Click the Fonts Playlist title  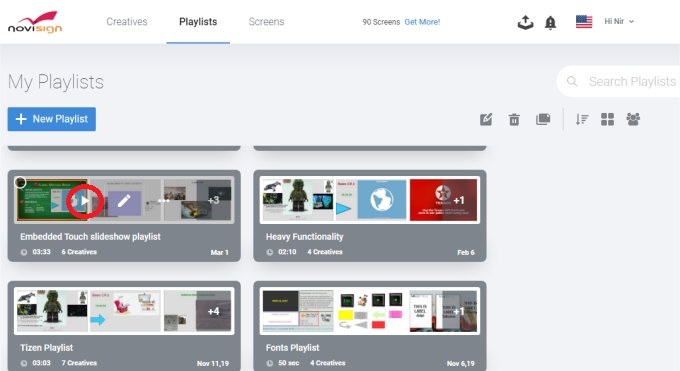292,348
